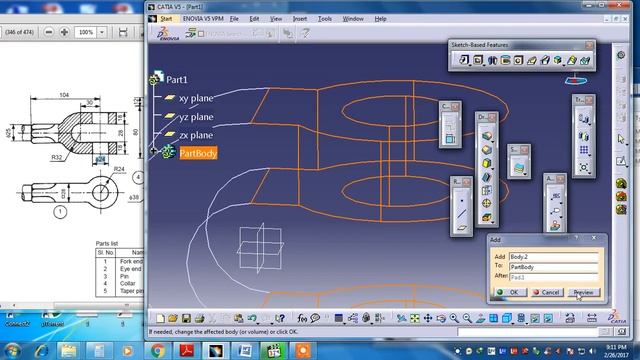
Task: Select zx plane in the specification tree
Action: 196,135
